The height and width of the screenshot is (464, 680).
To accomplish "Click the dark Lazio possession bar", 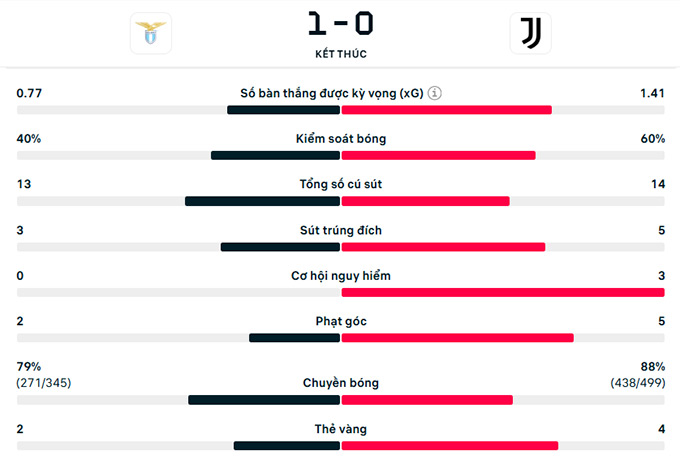I will coord(276,155).
